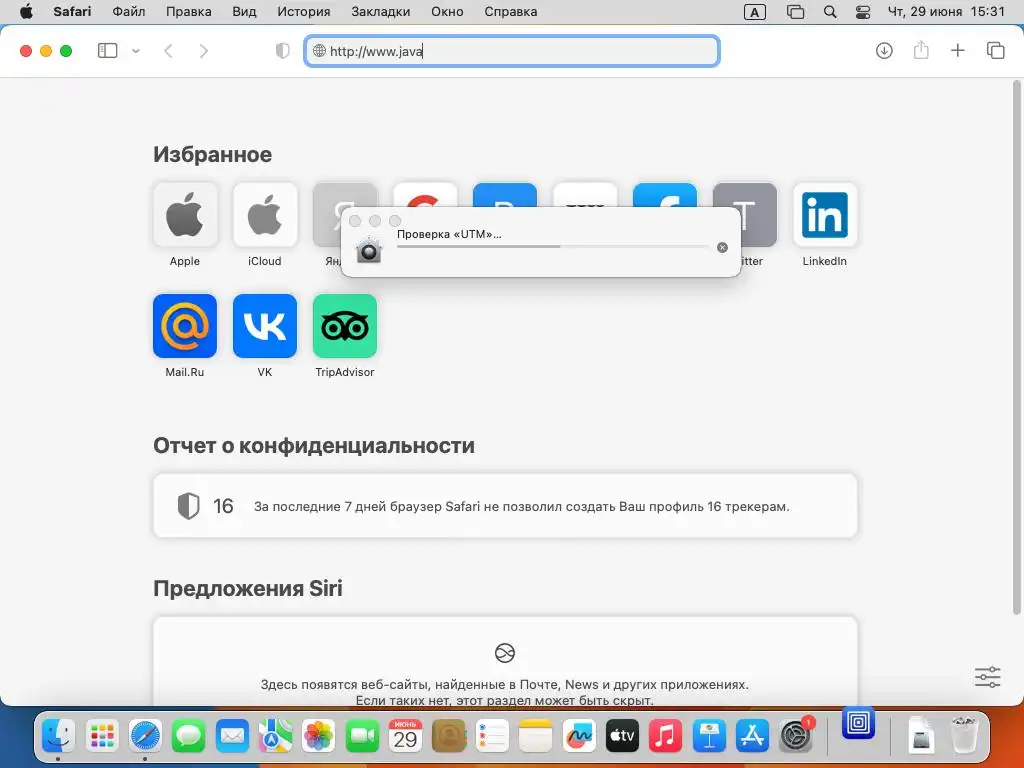Open Mail from the Dock
Screen dimensions: 1024x768
click(232, 736)
